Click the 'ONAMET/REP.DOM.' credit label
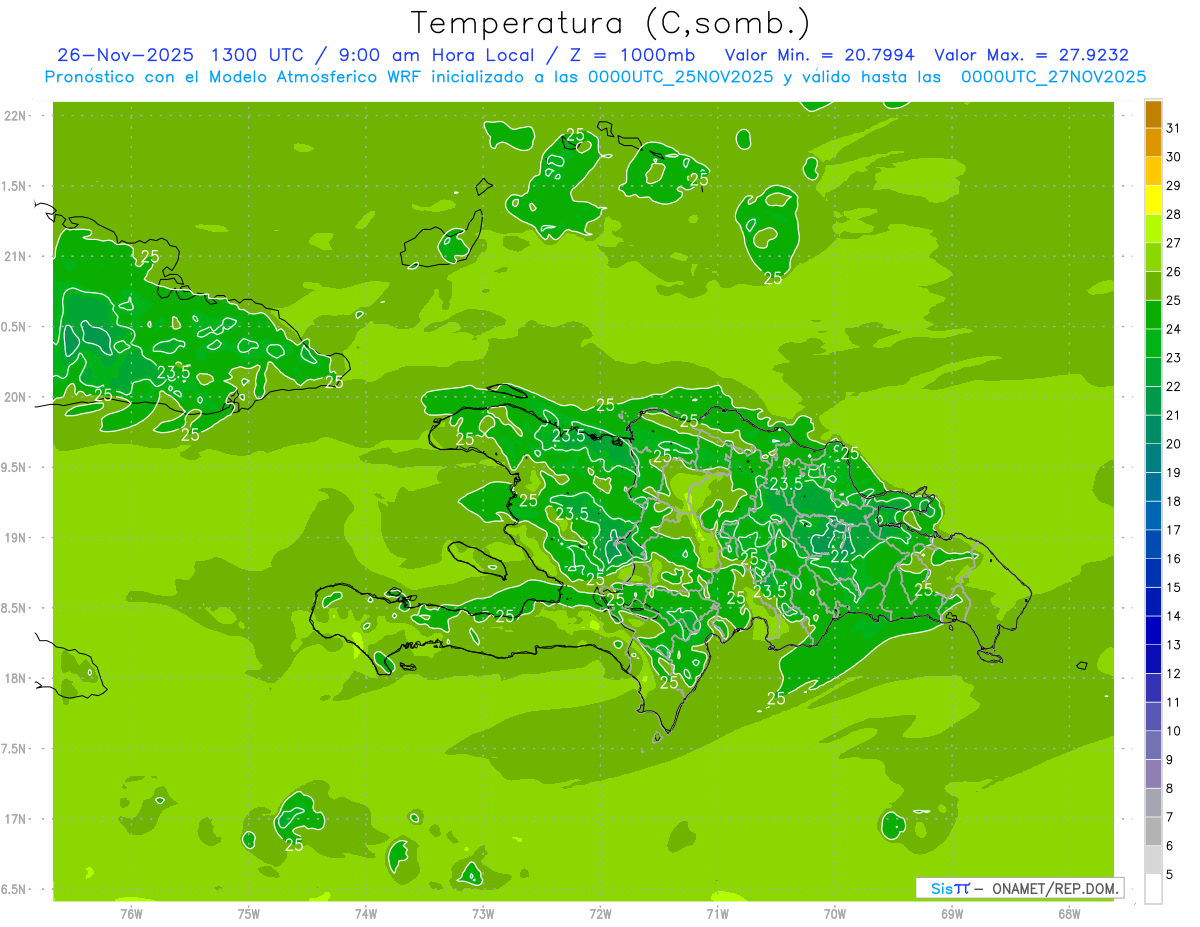 pyautogui.click(x=1055, y=888)
